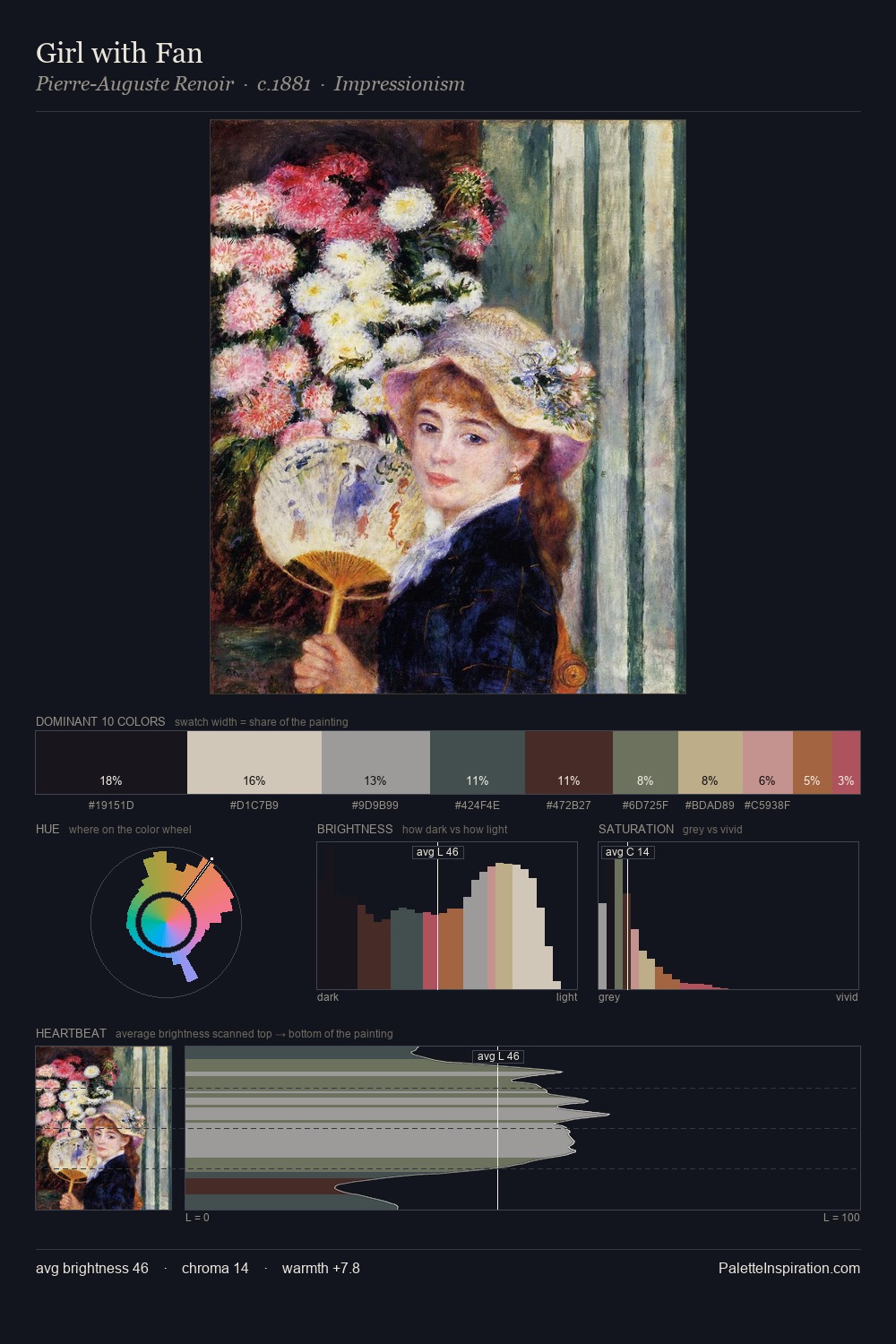Click the 'vivid' axis label
This screenshot has height=1344, width=896.
pos(847,997)
